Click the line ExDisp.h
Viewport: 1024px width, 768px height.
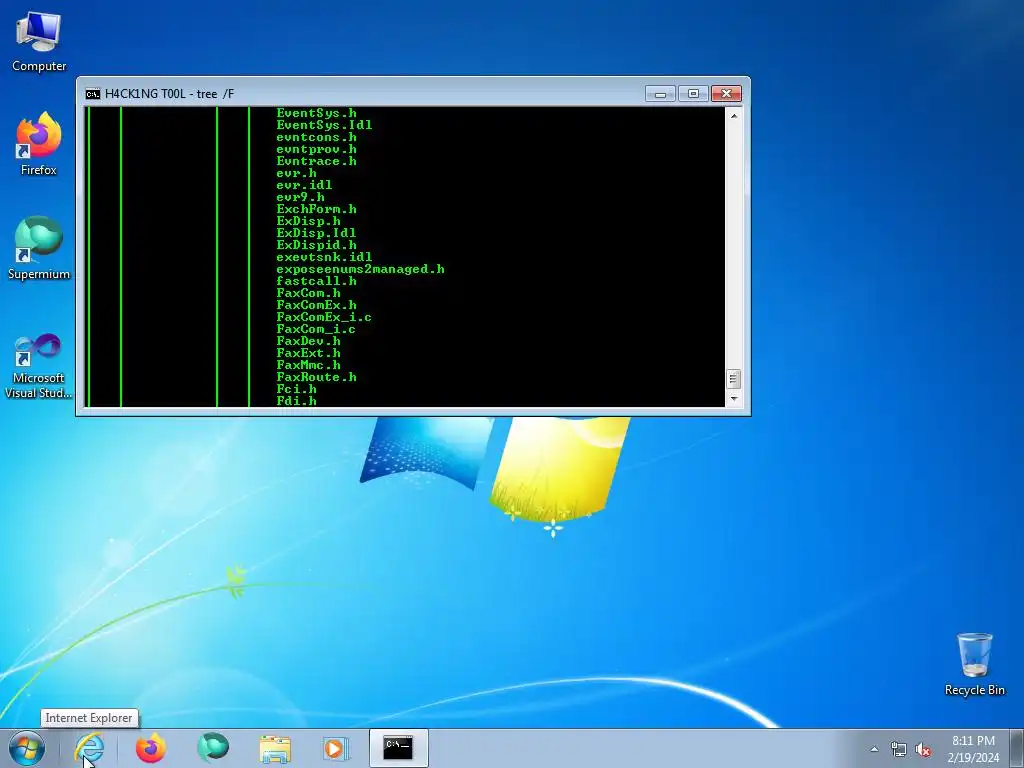tap(308, 221)
